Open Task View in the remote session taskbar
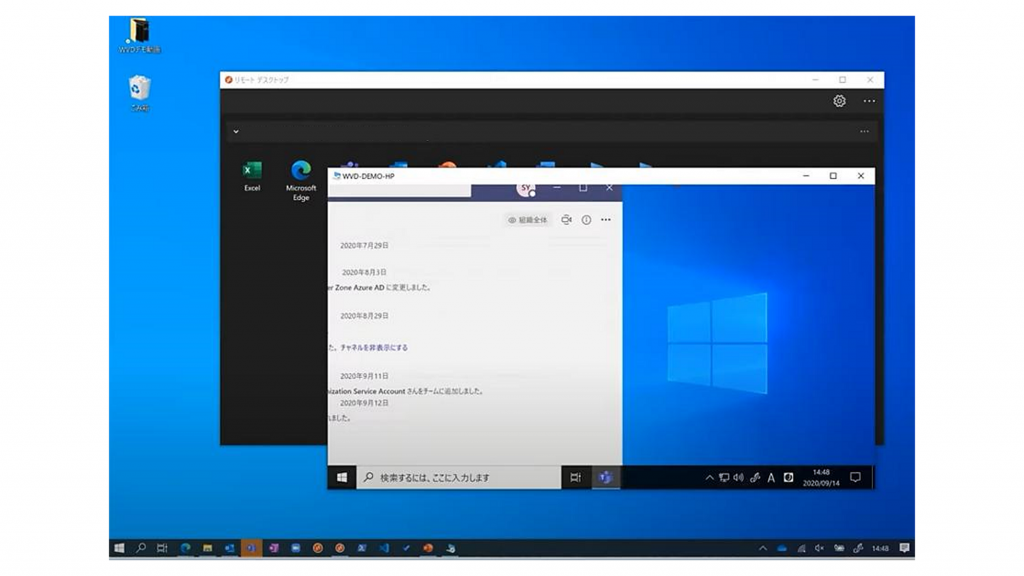The image size is (1024, 576). 575,478
